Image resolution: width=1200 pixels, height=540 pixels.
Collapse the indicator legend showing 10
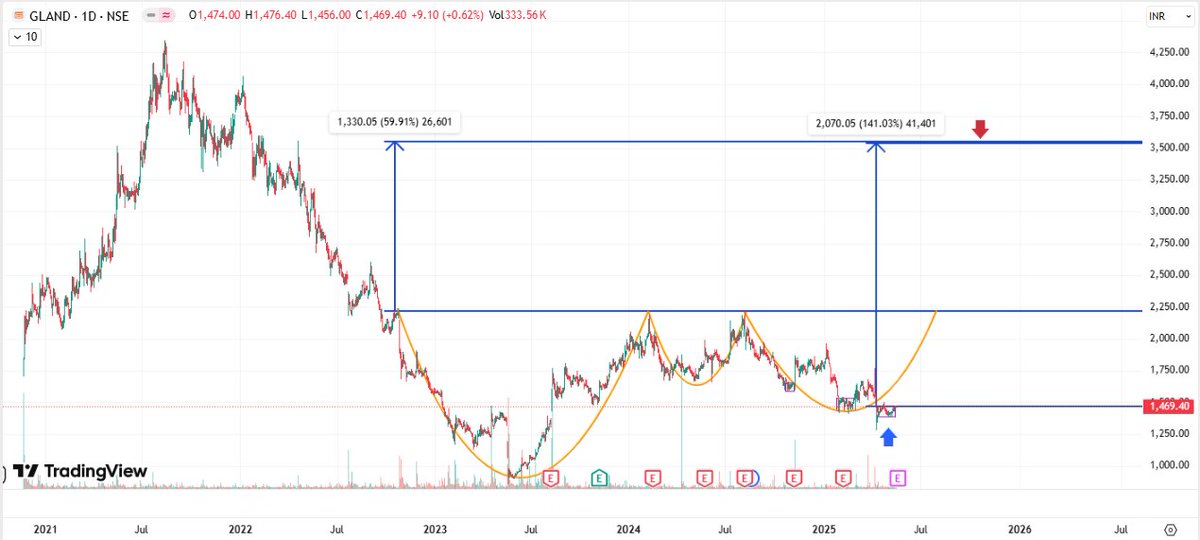(x=24, y=37)
